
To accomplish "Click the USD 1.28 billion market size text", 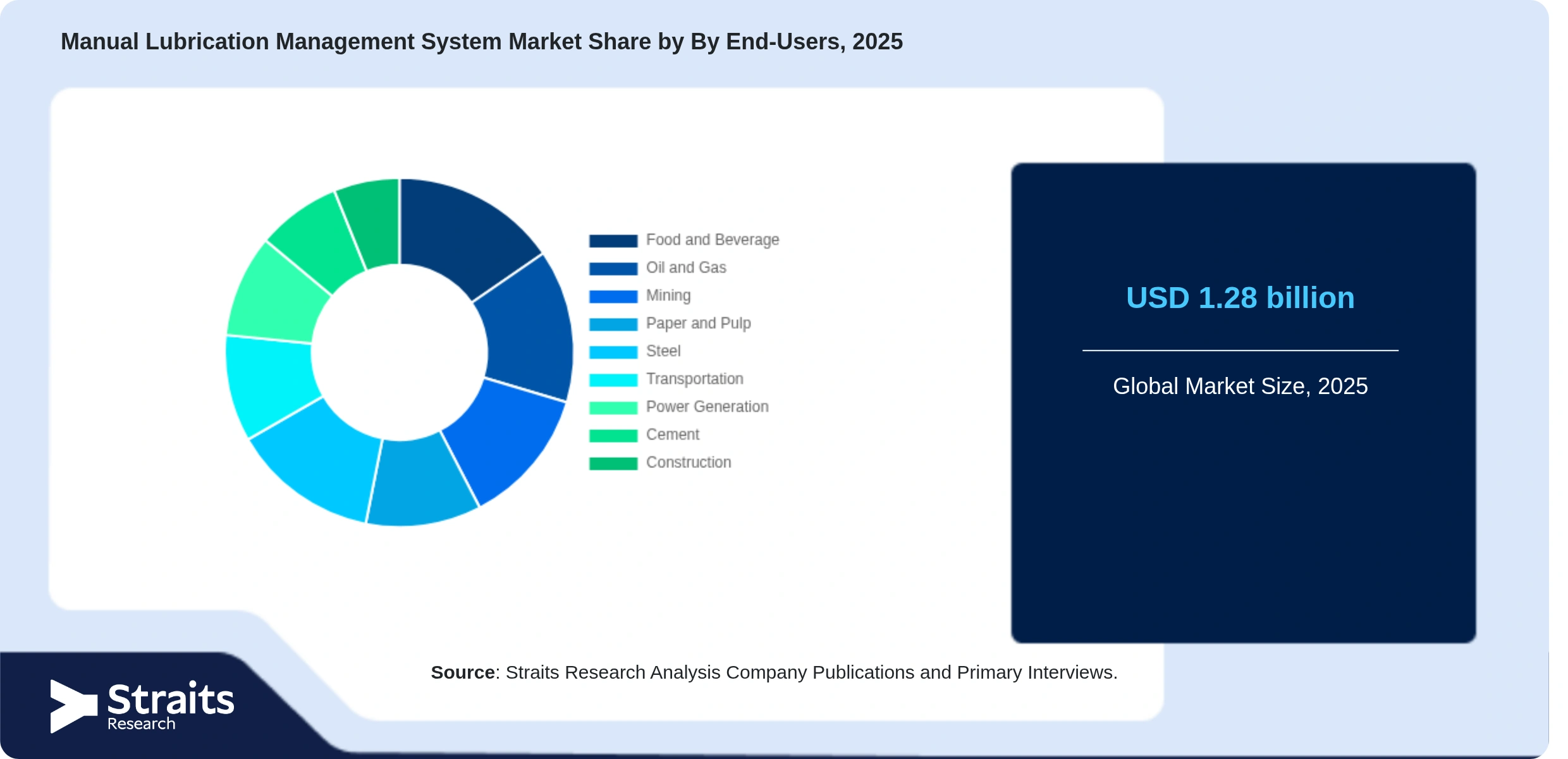I will pyautogui.click(x=1240, y=298).
